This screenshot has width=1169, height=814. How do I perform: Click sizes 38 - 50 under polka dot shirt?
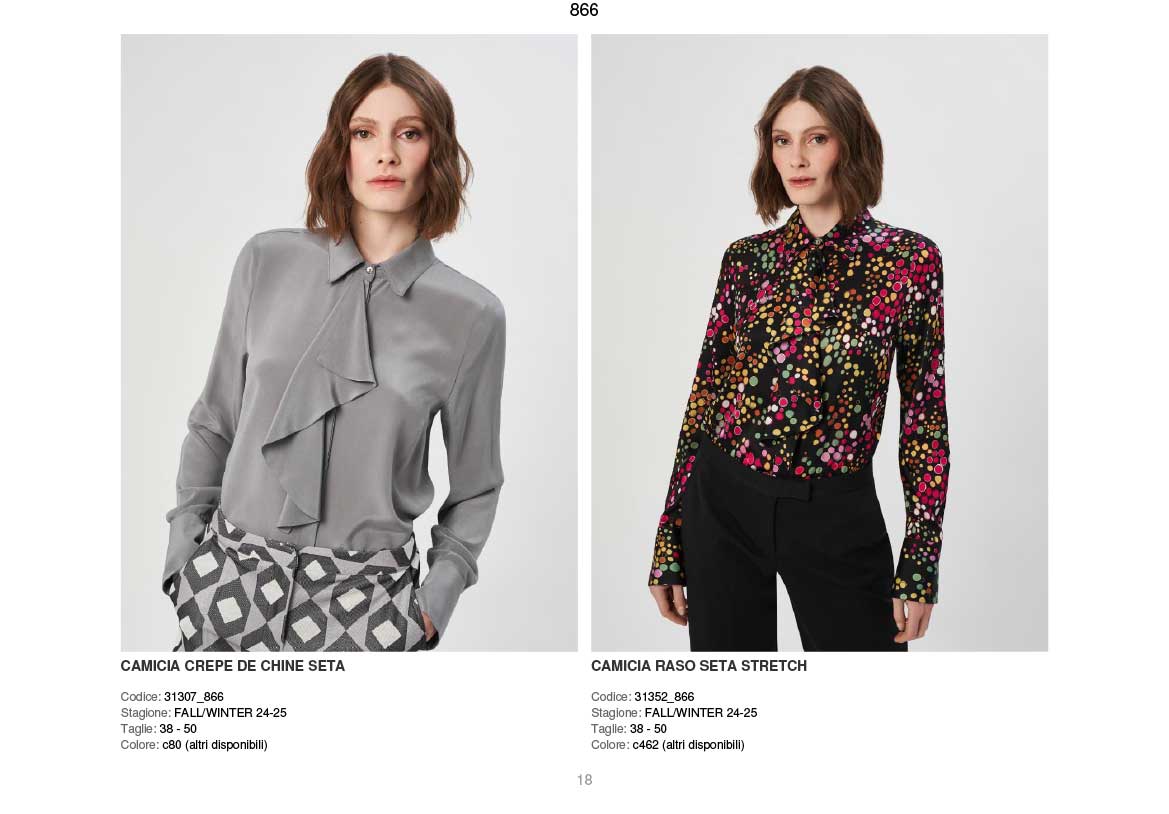click(x=649, y=729)
